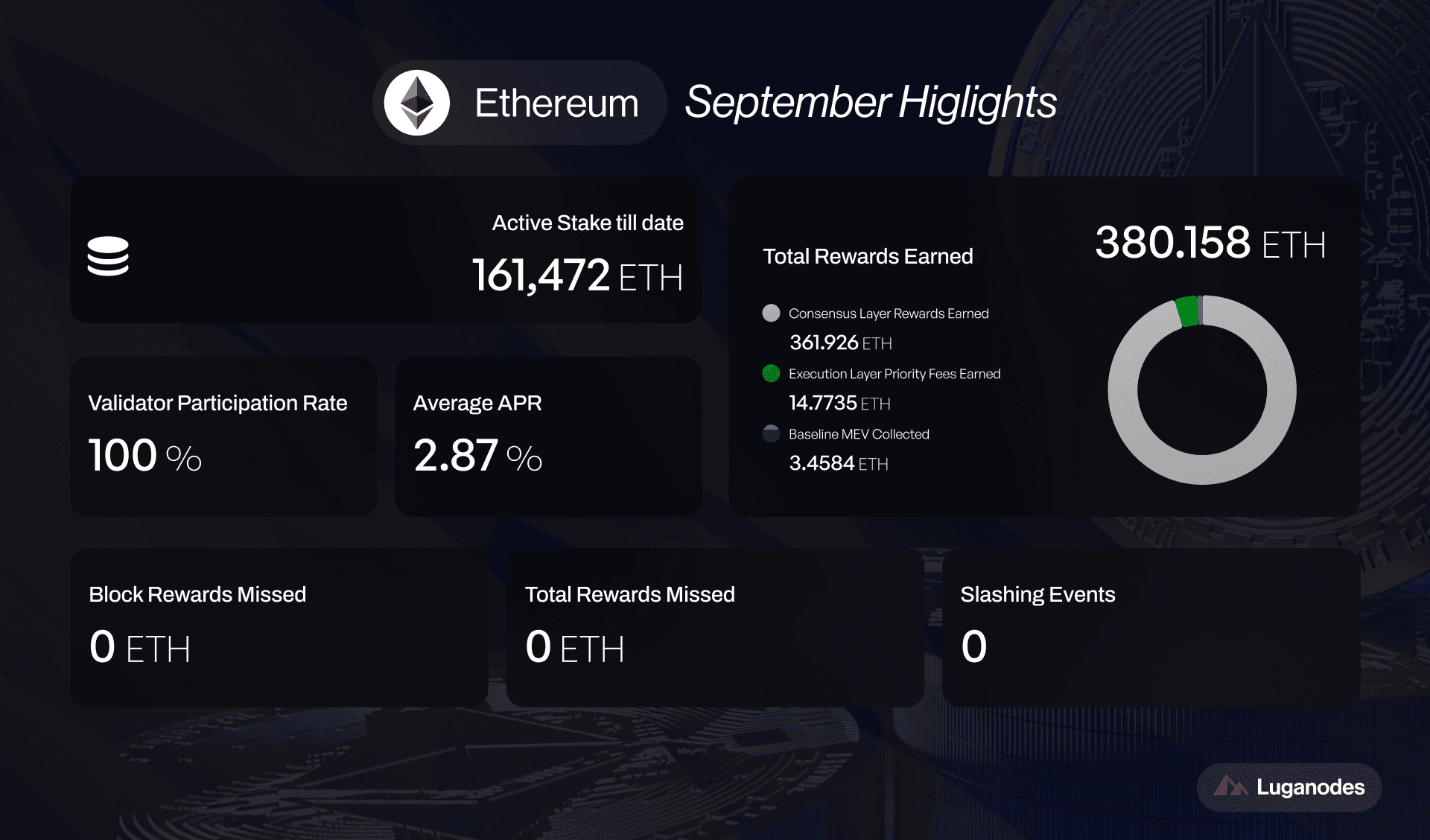This screenshot has width=1430, height=840.
Task: Click the September Higlights title
Action: tap(870, 102)
